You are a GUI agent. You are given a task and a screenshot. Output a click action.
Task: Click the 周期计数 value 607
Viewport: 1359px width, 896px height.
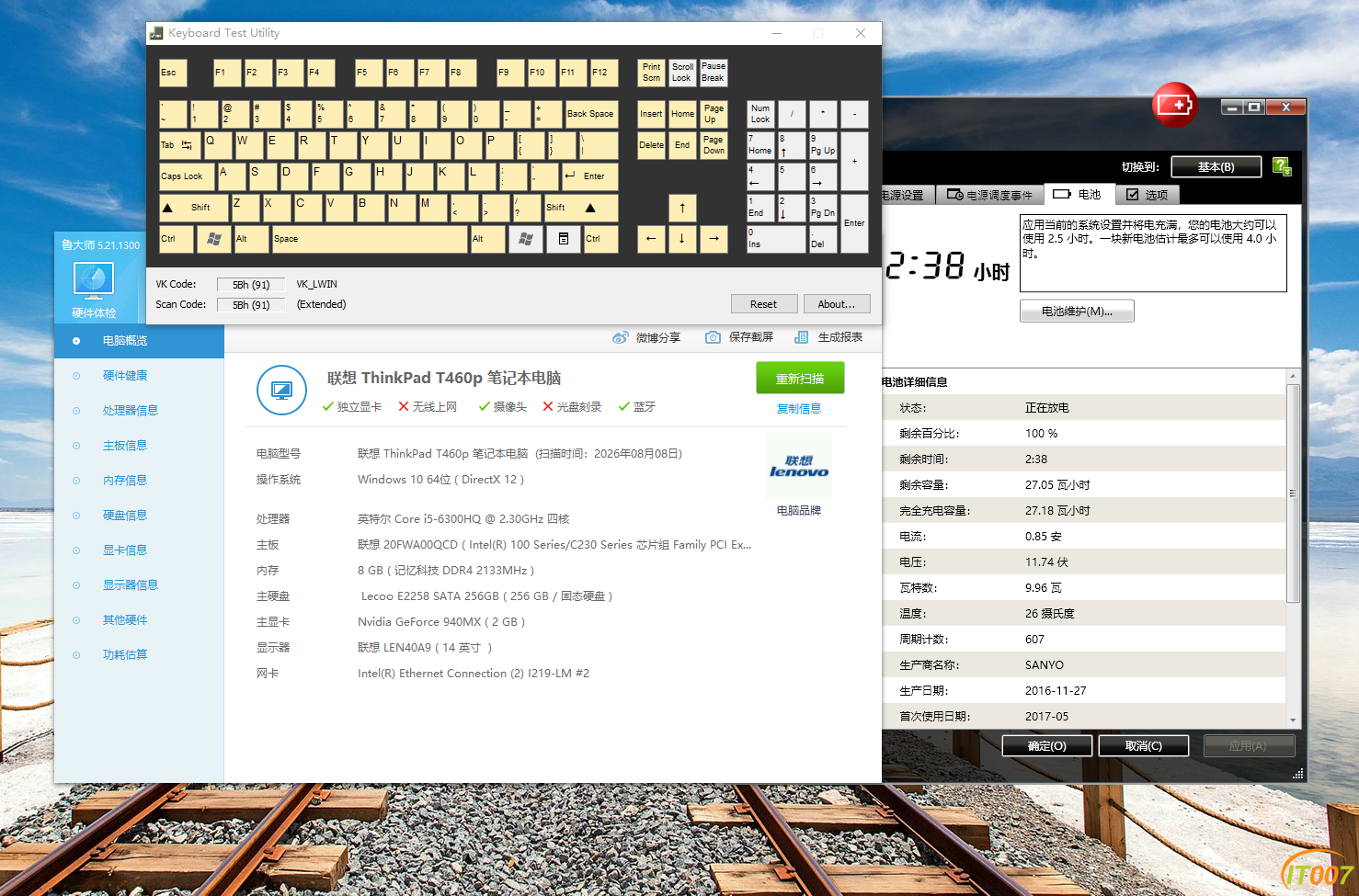click(x=1035, y=640)
